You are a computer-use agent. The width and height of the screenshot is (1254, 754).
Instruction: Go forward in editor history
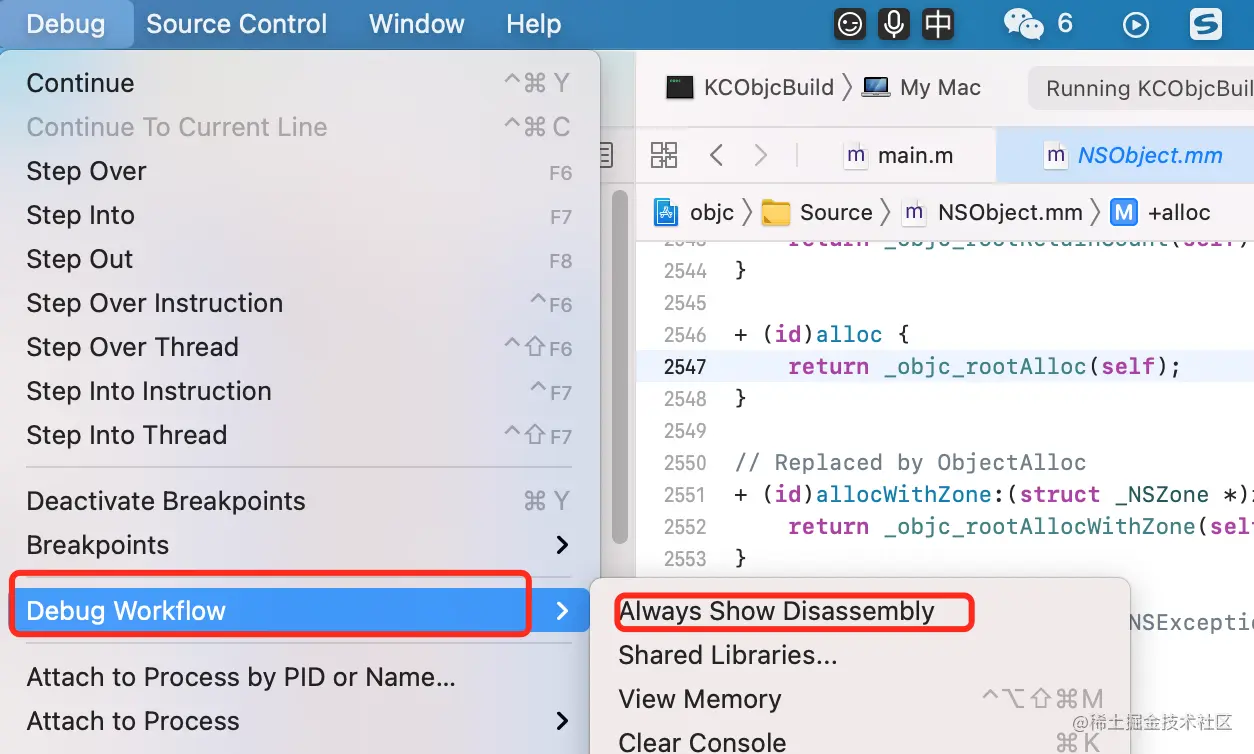[761, 155]
